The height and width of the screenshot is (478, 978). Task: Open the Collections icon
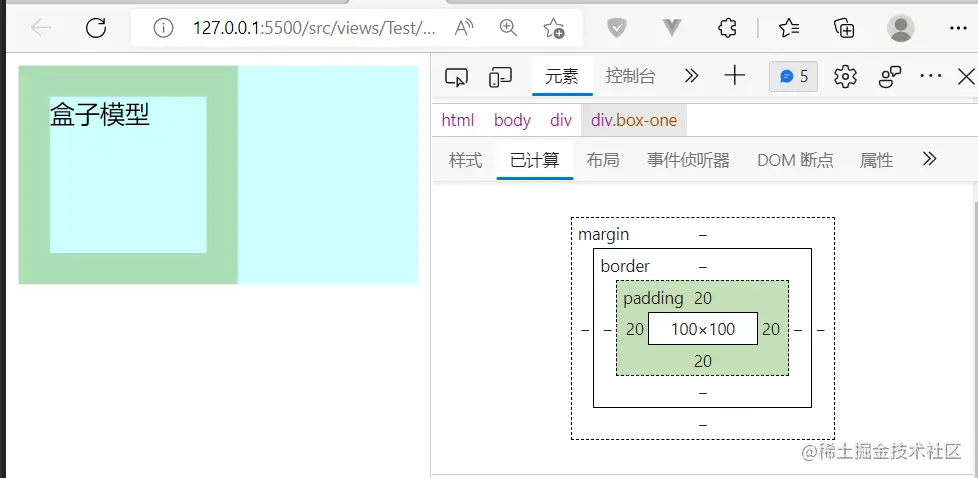(x=844, y=28)
